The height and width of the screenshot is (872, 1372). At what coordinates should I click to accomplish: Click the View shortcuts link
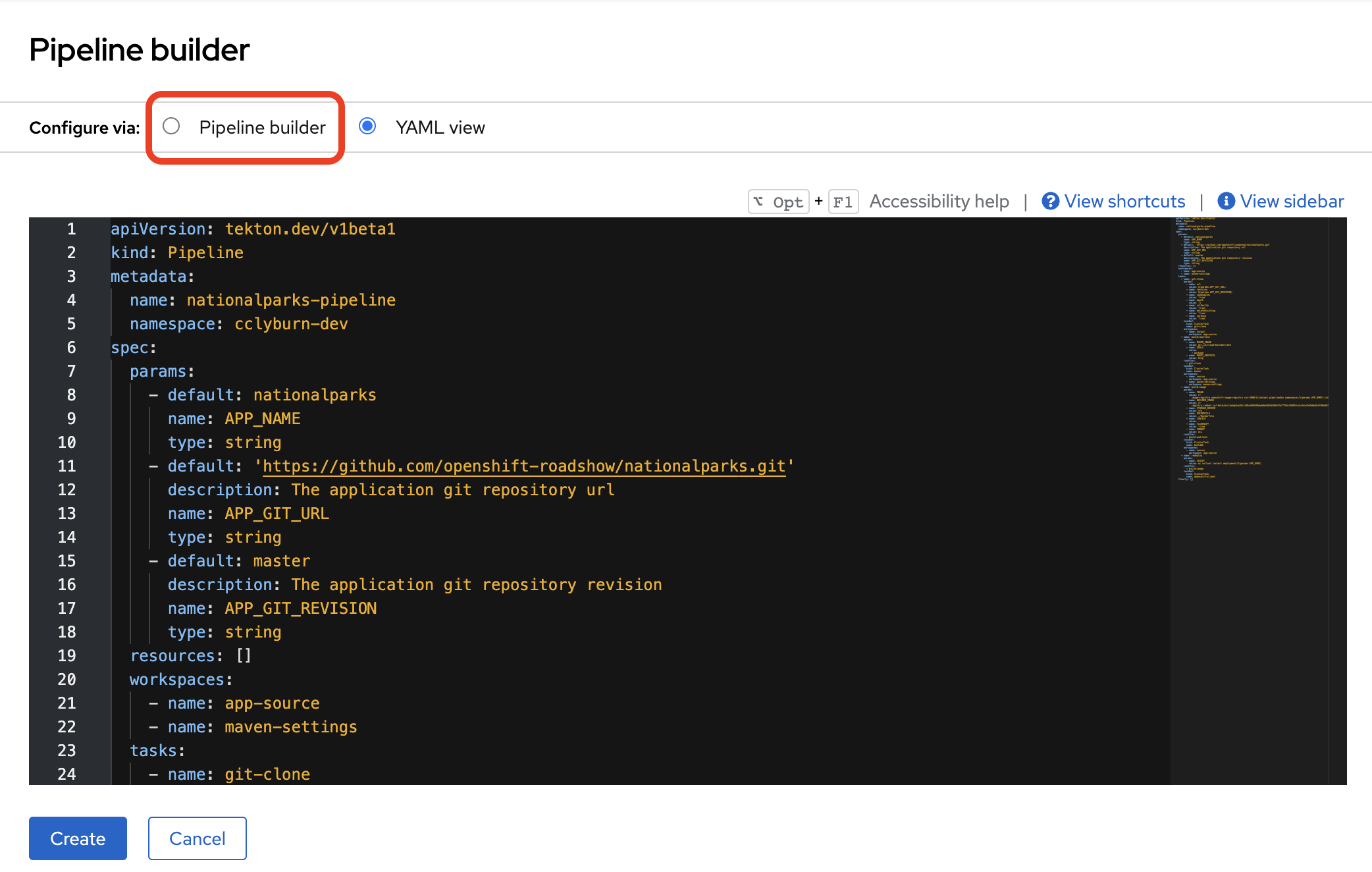click(1124, 202)
